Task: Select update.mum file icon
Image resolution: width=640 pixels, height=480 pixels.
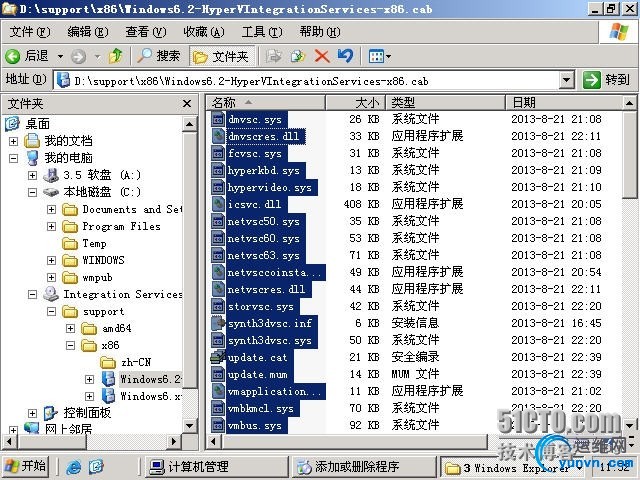Action: (218, 374)
